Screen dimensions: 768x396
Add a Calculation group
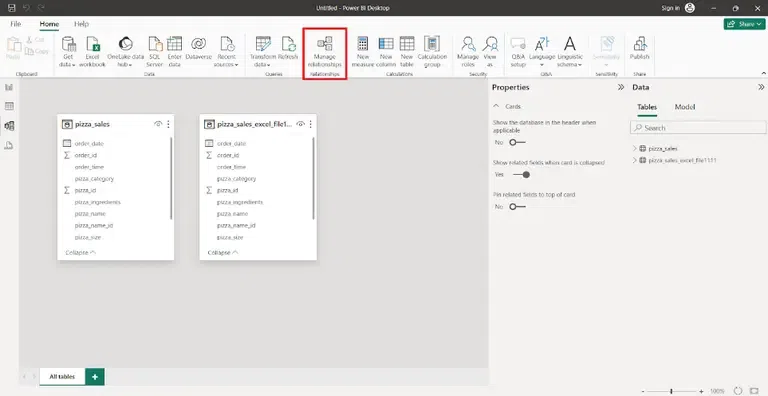[432, 51]
